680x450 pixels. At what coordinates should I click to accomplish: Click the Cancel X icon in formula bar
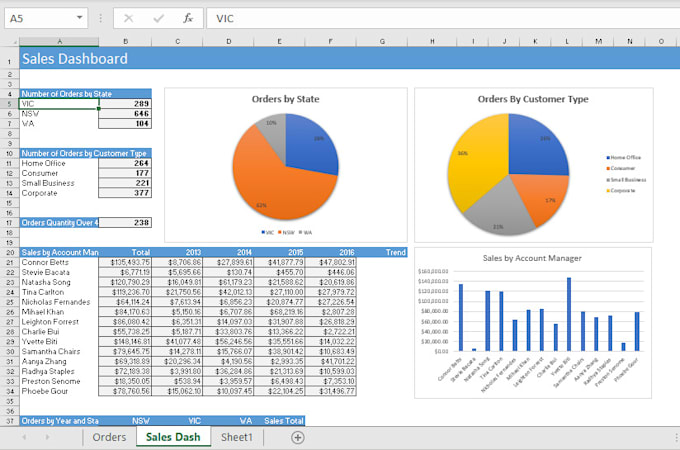129,18
